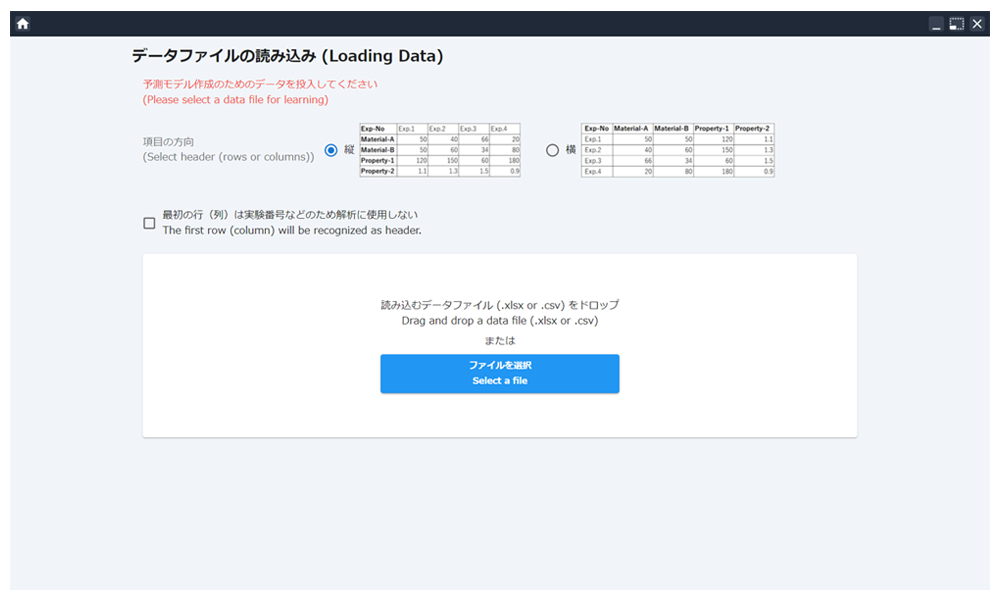Click the または text above the button
1000x600 pixels.
499,340
